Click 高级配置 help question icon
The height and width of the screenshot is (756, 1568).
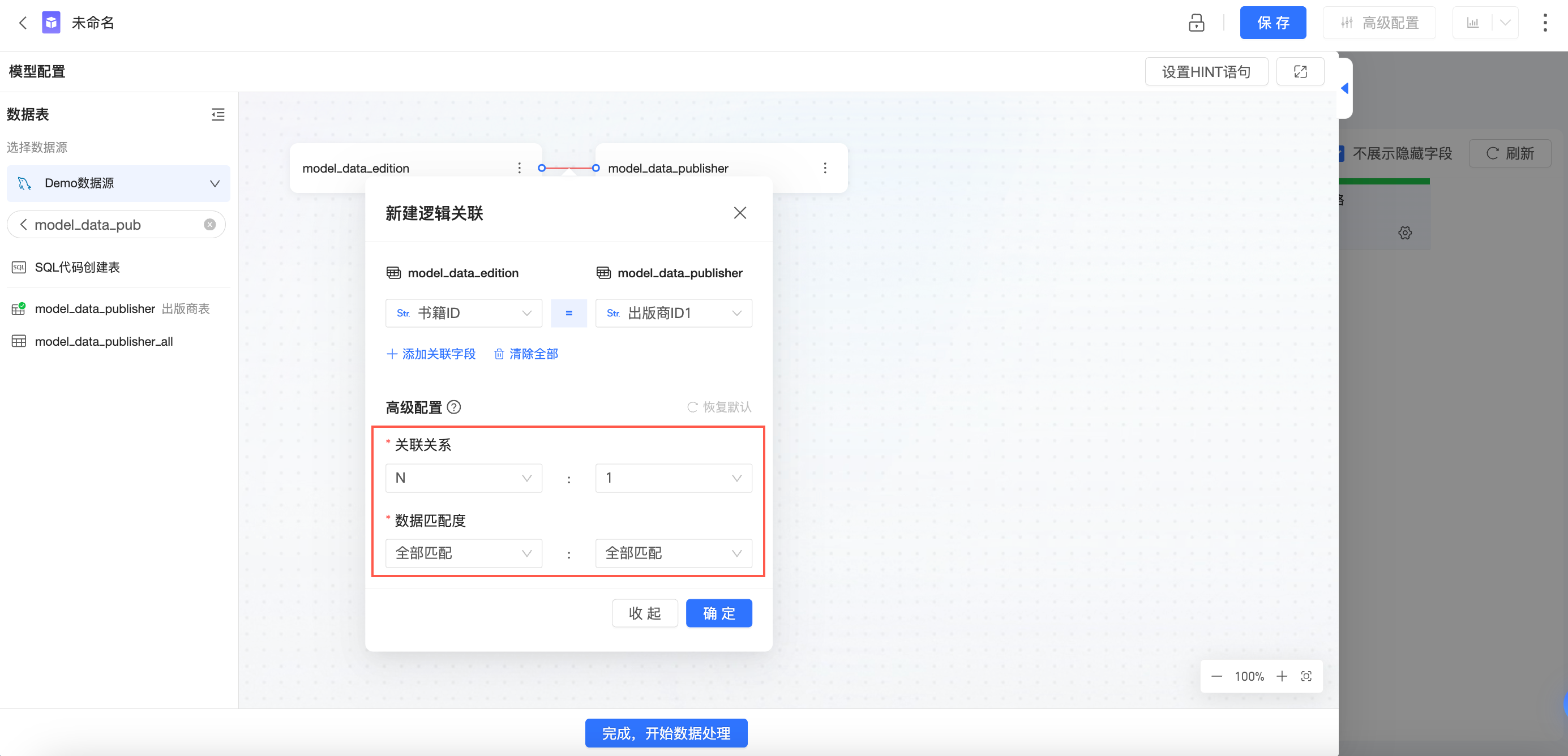(454, 407)
